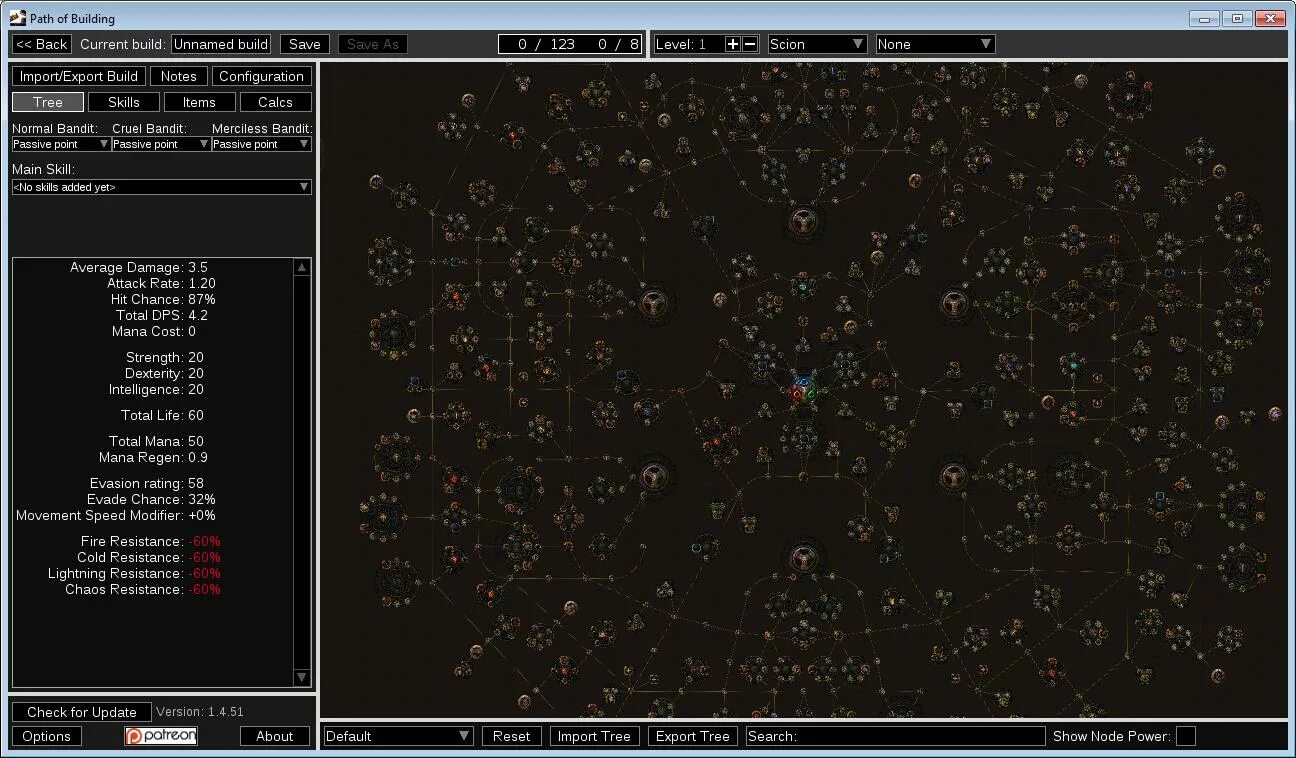
Task: Select the Templar class start node upper-left of center
Action: 653,302
